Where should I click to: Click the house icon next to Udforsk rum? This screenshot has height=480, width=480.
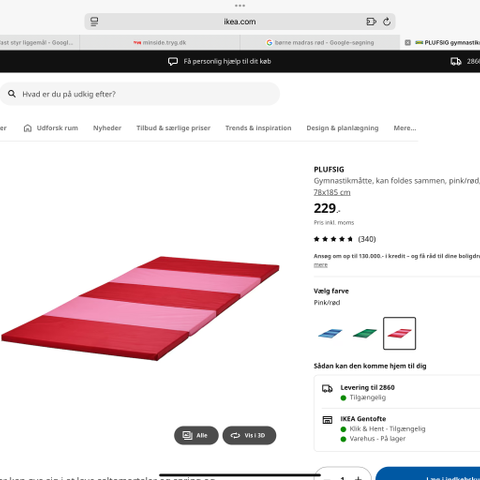click(28, 128)
